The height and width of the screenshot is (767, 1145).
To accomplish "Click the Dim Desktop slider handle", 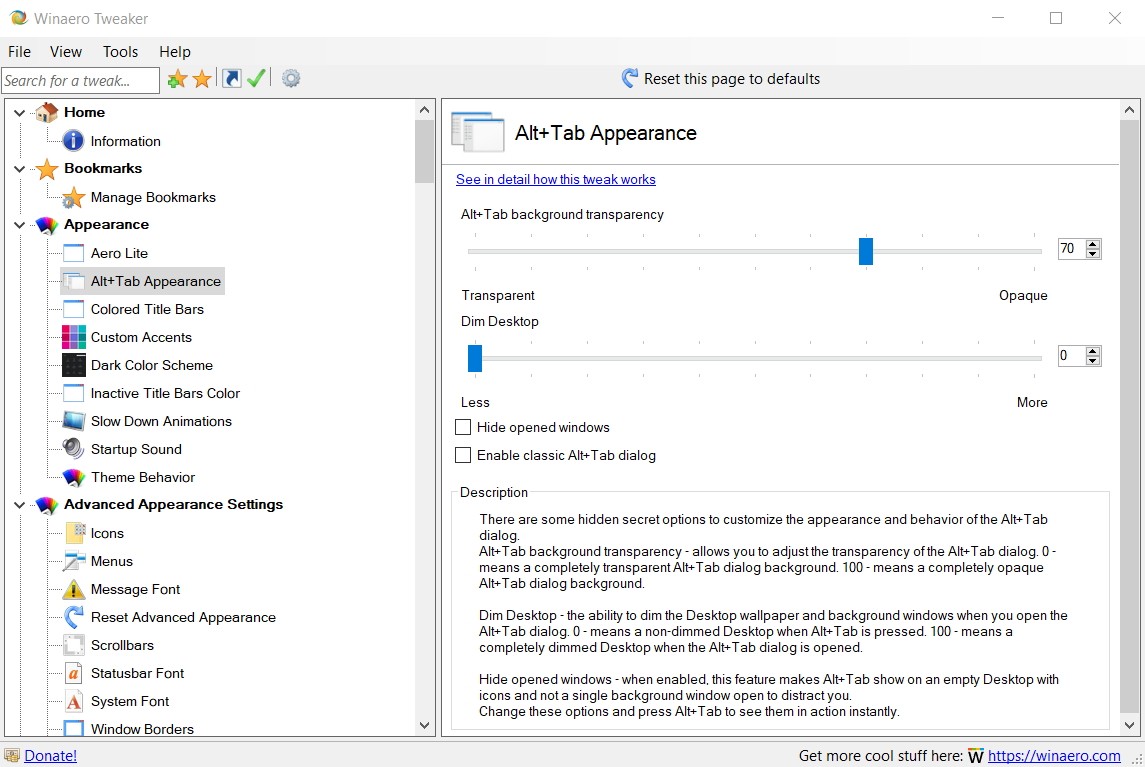I will click(x=474, y=357).
